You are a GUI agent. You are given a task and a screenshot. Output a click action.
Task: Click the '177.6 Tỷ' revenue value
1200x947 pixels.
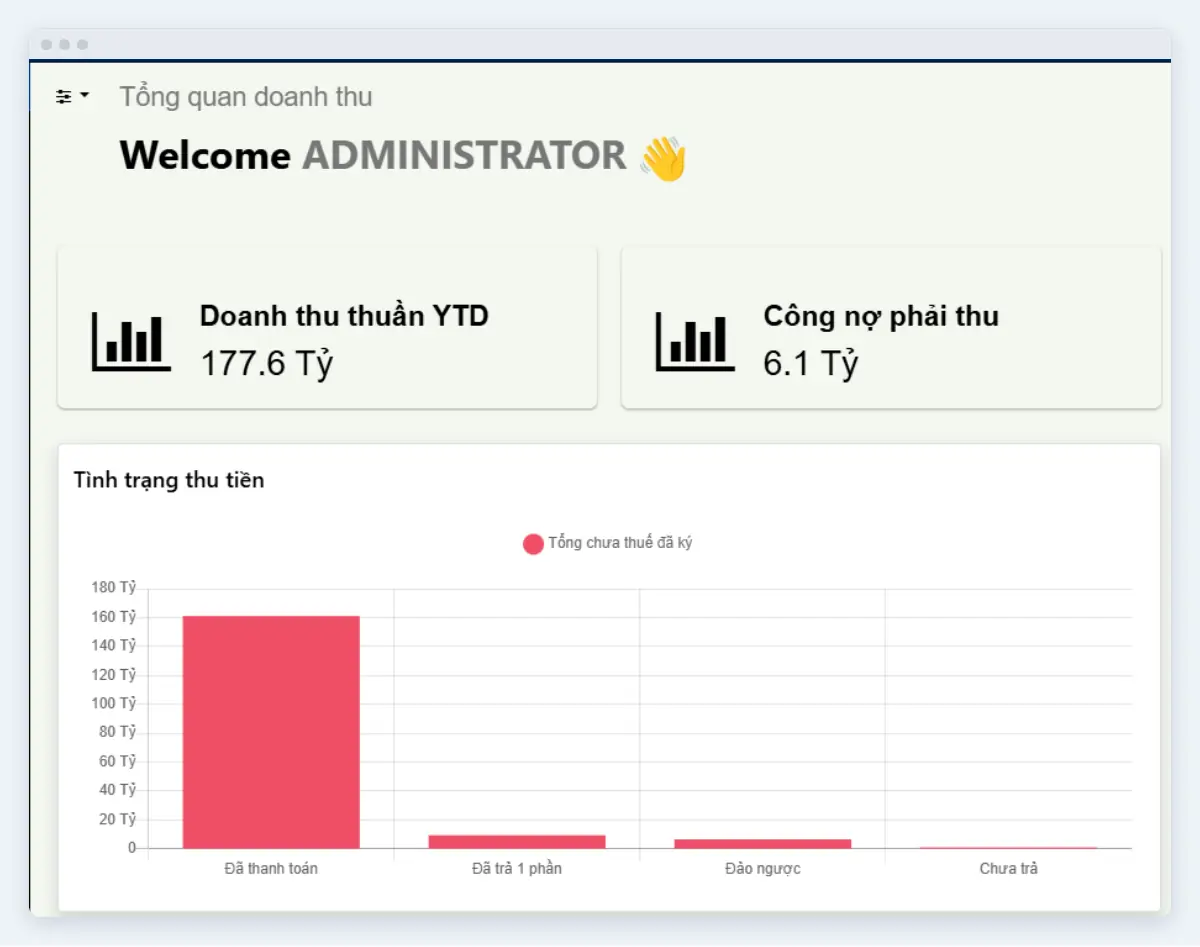(267, 364)
